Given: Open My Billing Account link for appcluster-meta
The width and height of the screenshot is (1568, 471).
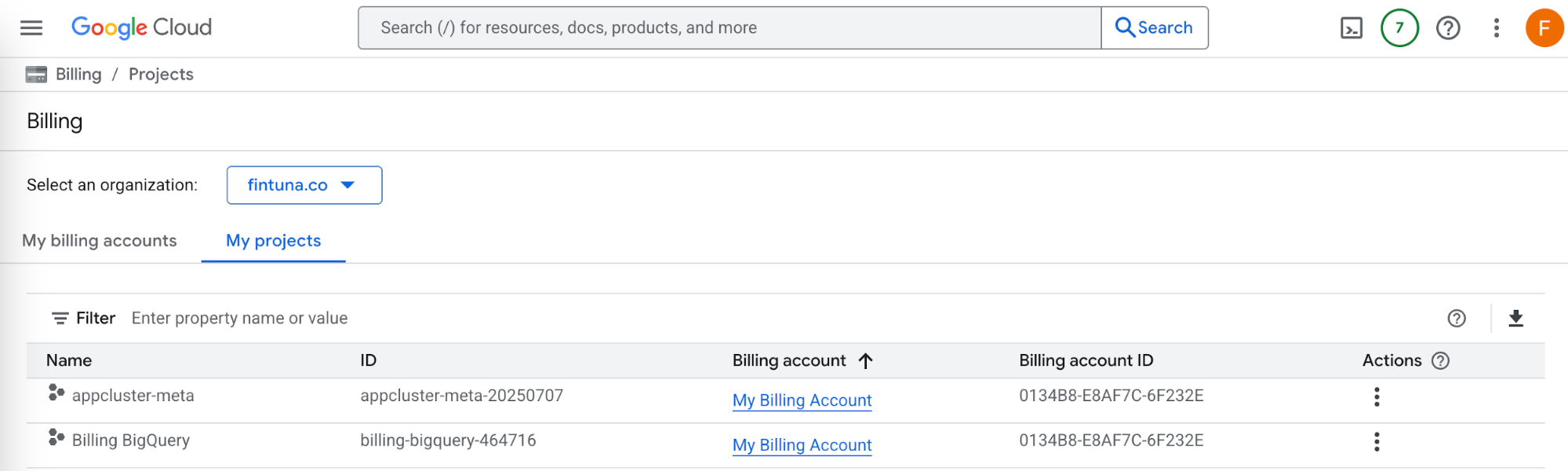Looking at the screenshot, I should click(x=802, y=400).
